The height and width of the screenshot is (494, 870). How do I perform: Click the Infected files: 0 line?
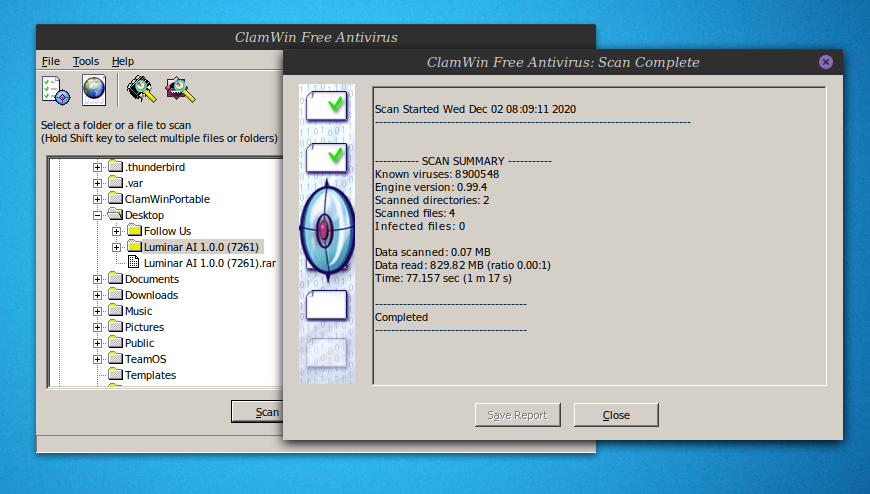coord(419,226)
